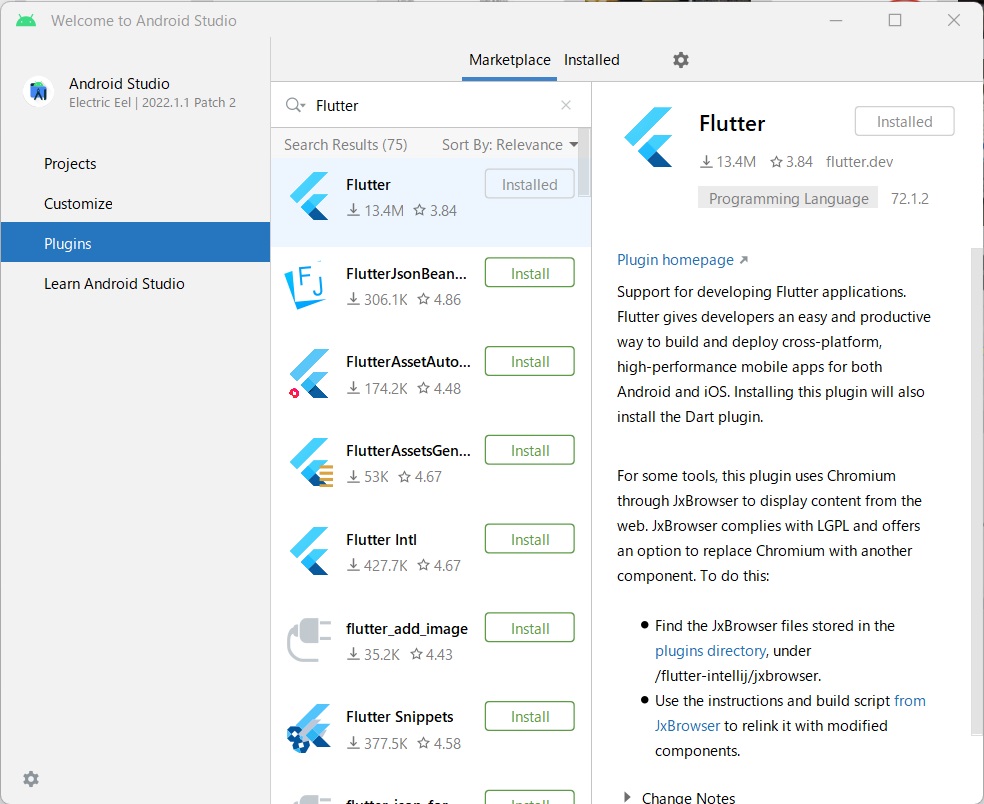Select the Marketplace tab
Viewport: 984px width, 804px height.
(509, 60)
